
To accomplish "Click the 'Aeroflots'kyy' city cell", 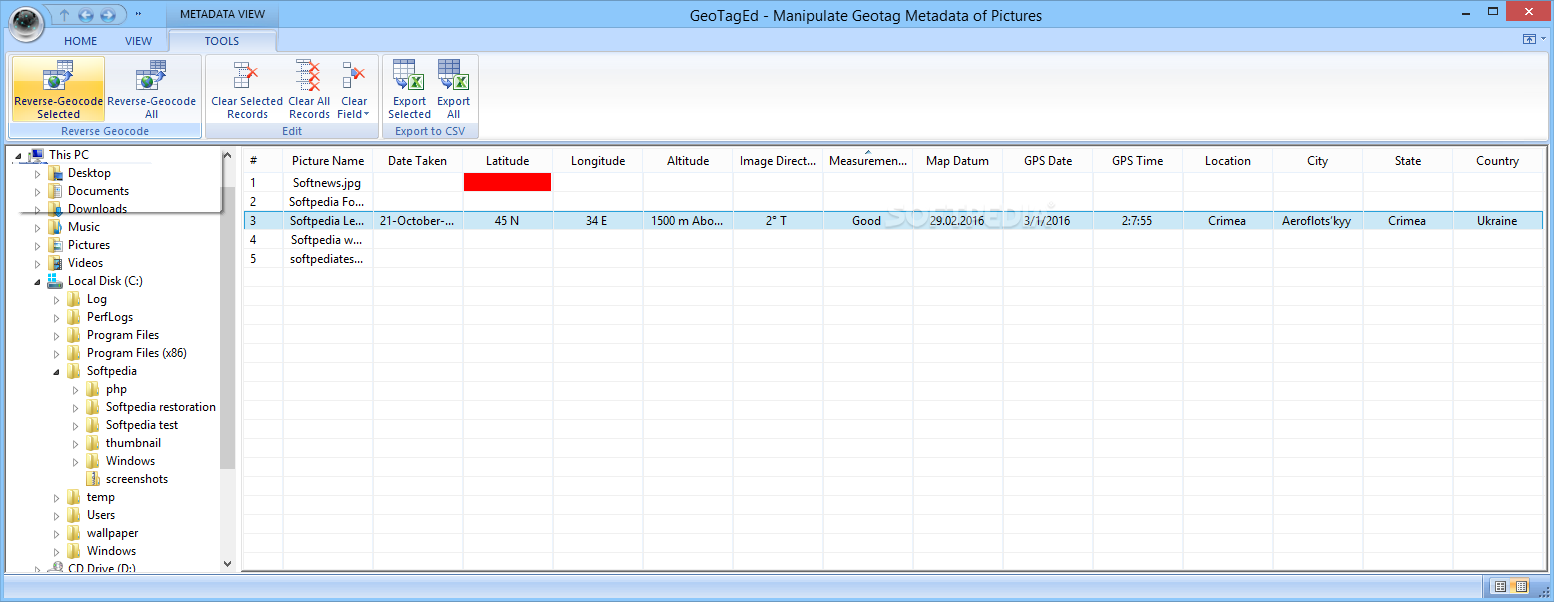I will [1317, 221].
